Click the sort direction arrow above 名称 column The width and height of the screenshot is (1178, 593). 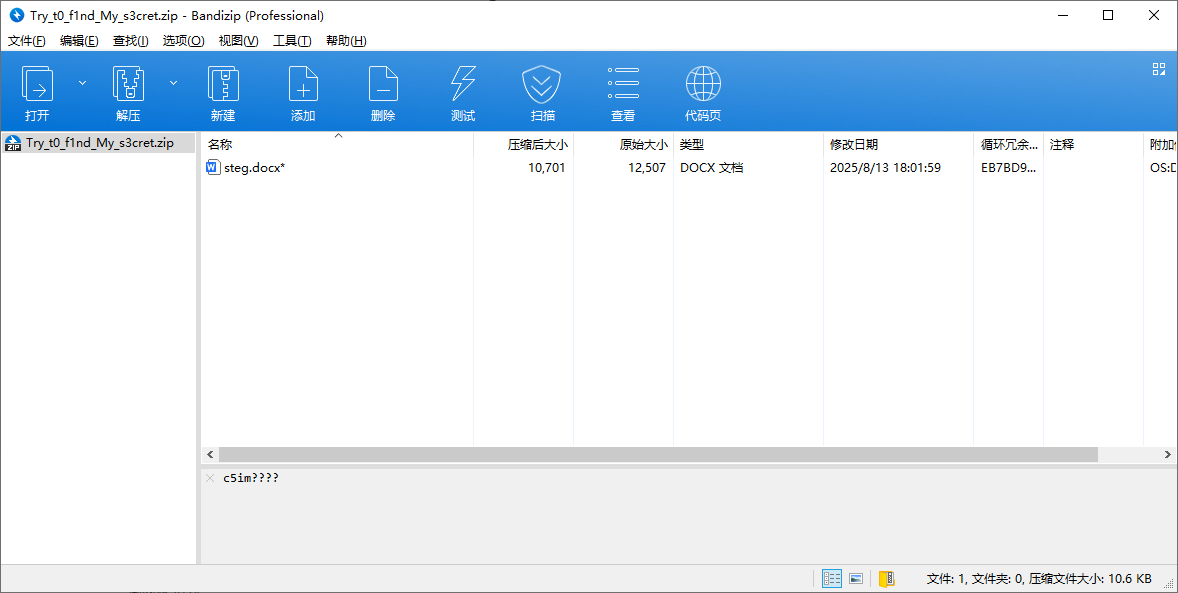coord(338,136)
